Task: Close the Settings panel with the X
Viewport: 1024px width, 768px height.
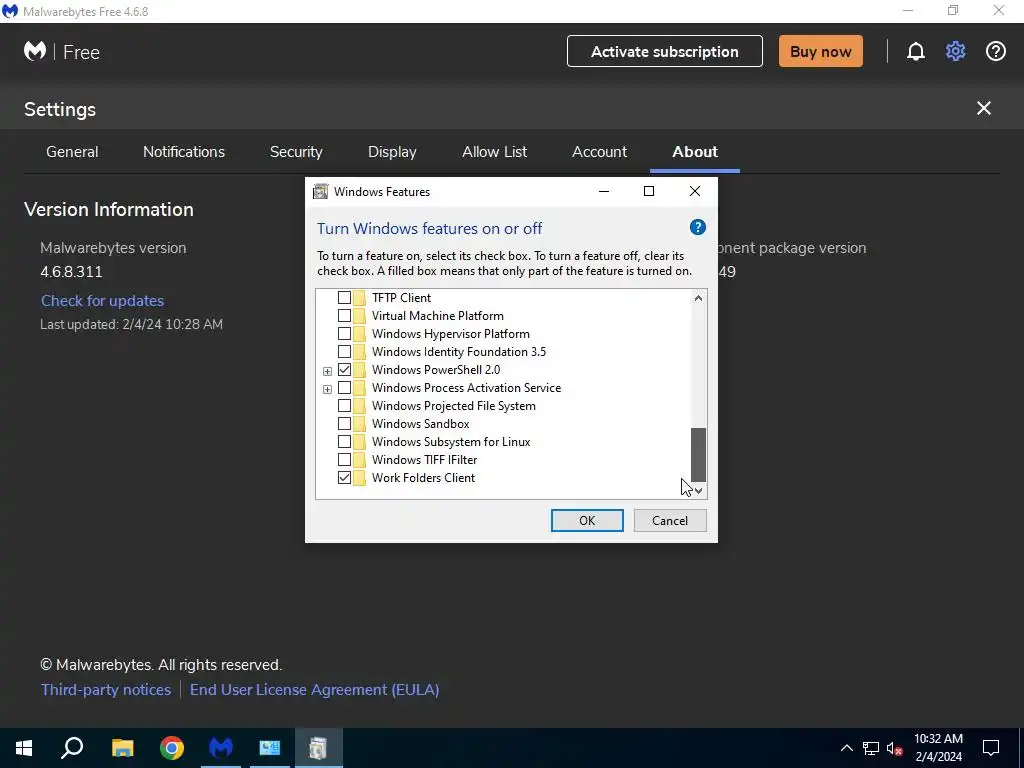Action: pos(984,108)
